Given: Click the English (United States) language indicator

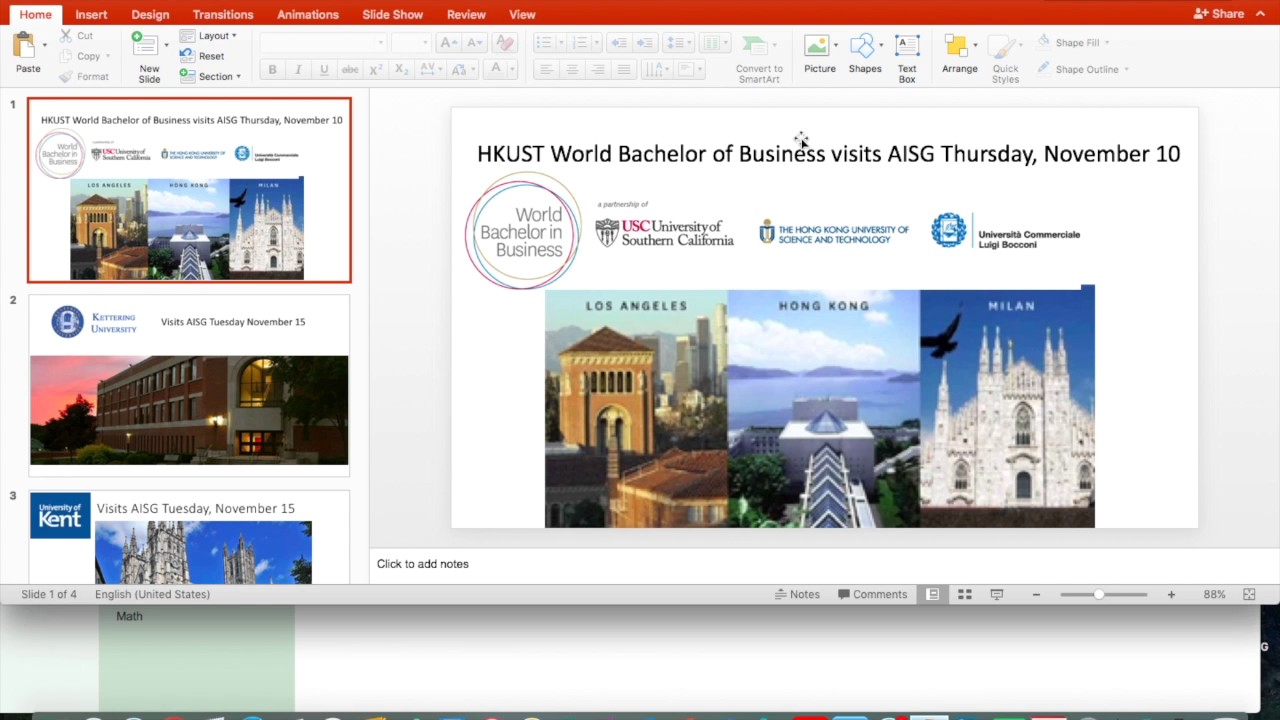Looking at the screenshot, I should [152, 594].
